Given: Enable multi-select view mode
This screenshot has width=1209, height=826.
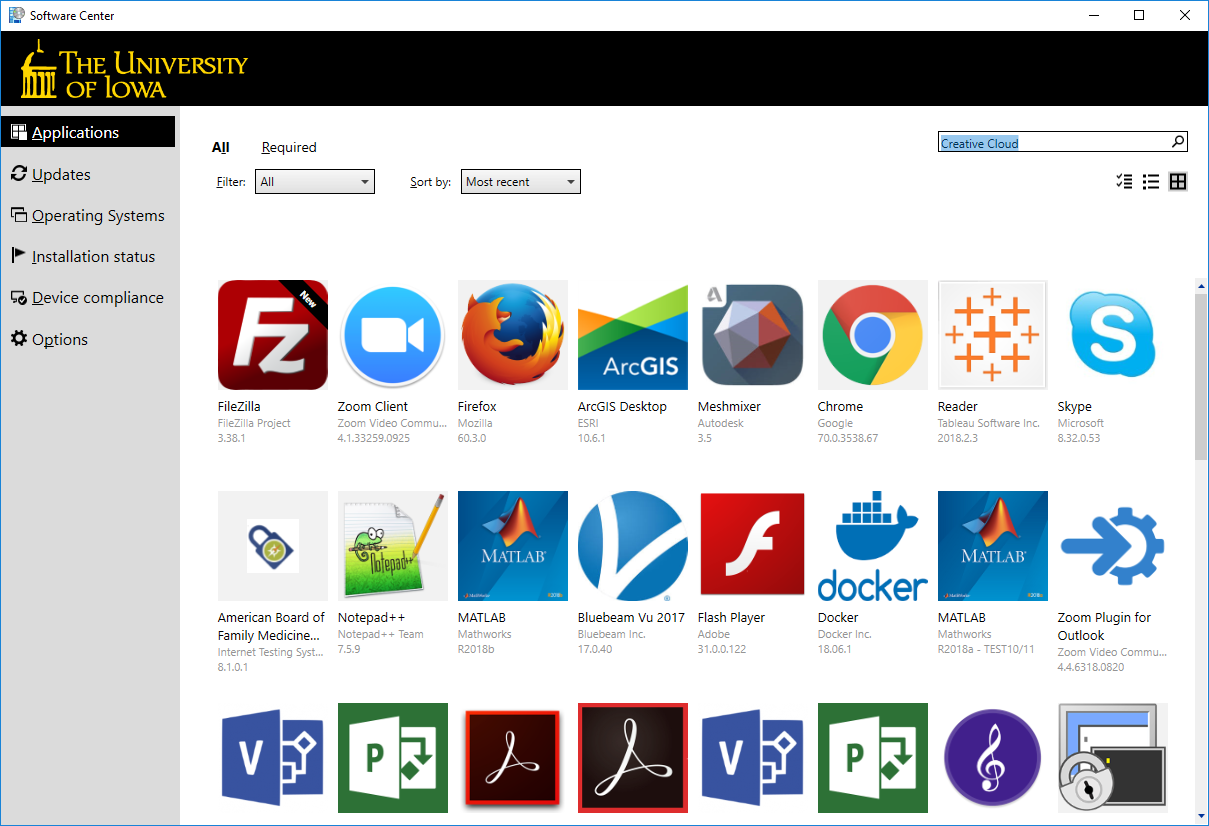Looking at the screenshot, I should pyautogui.click(x=1123, y=181).
